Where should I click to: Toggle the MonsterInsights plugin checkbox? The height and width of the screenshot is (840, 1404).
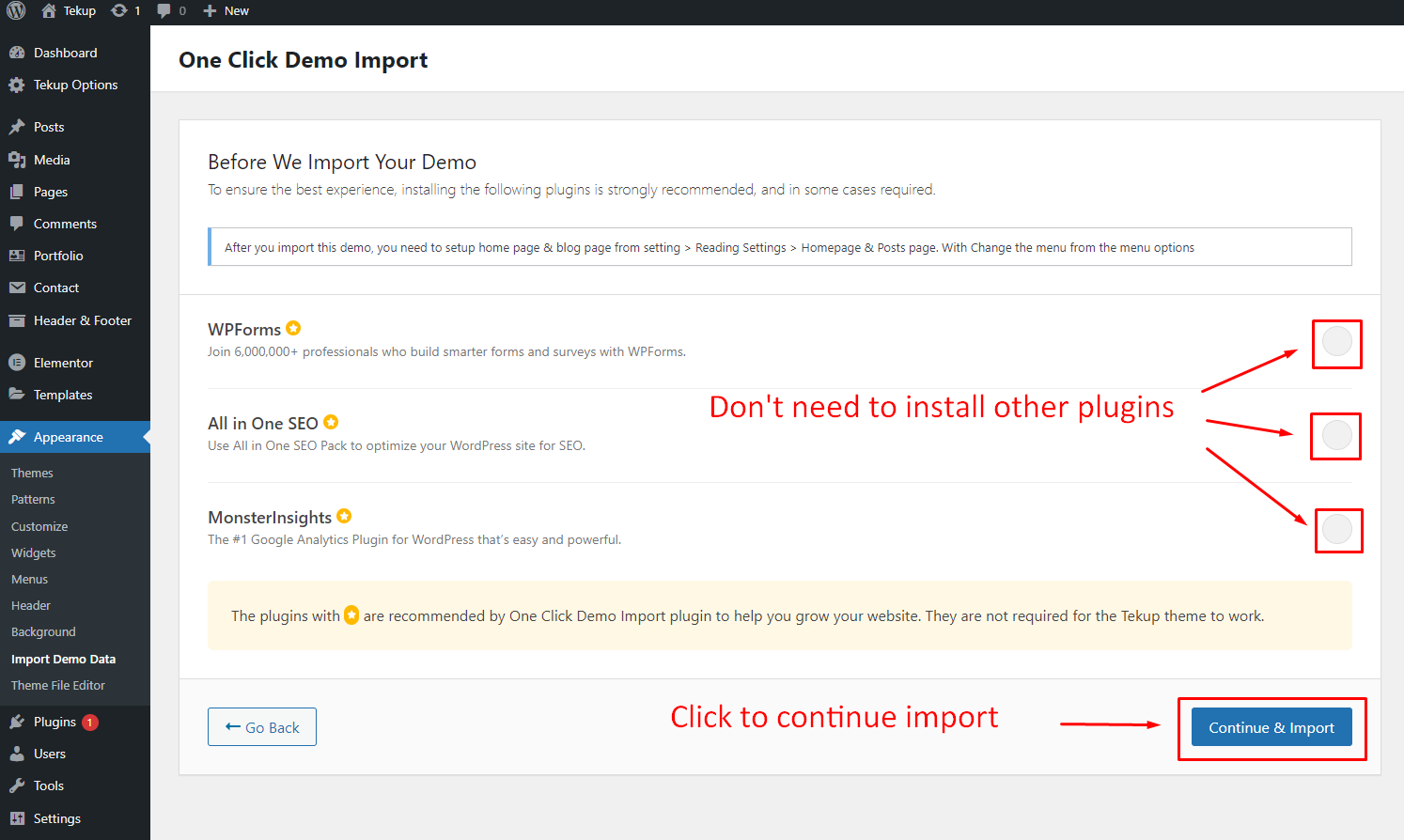coord(1336,529)
